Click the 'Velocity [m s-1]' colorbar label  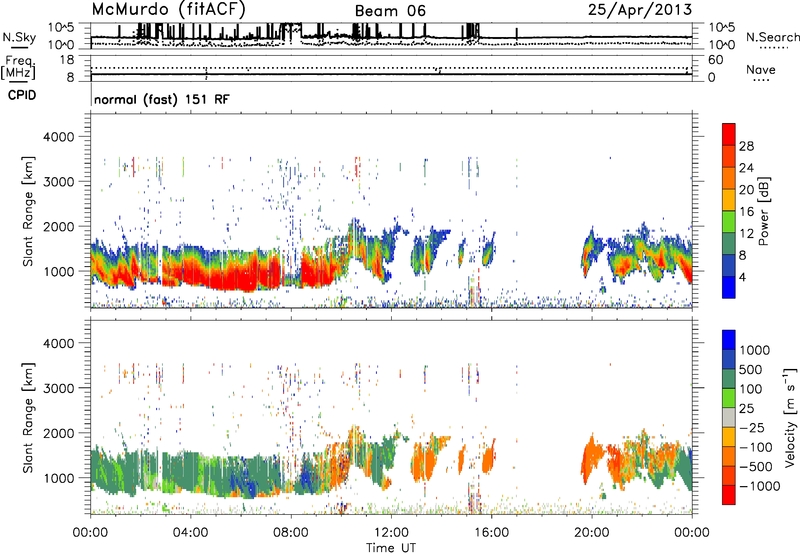point(790,417)
